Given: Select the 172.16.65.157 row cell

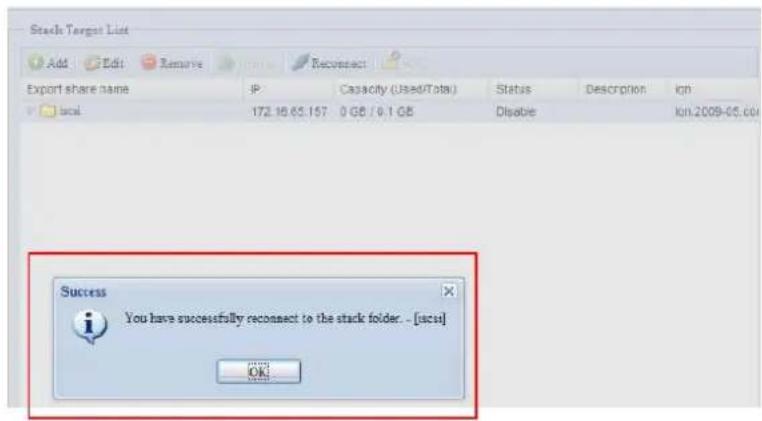Looking at the screenshot, I should click(289, 112).
